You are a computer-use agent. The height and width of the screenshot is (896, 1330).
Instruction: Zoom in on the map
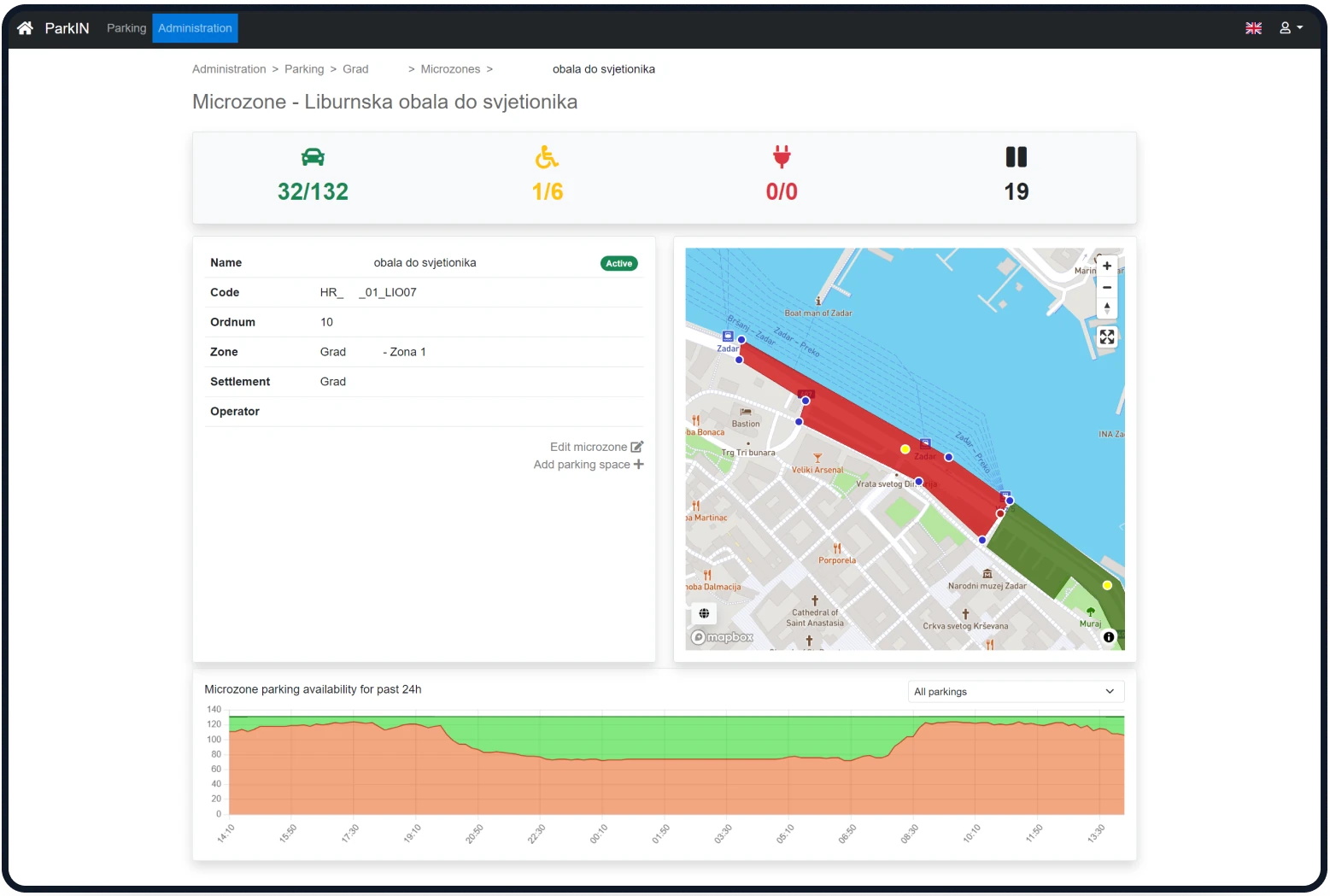(1107, 266)
